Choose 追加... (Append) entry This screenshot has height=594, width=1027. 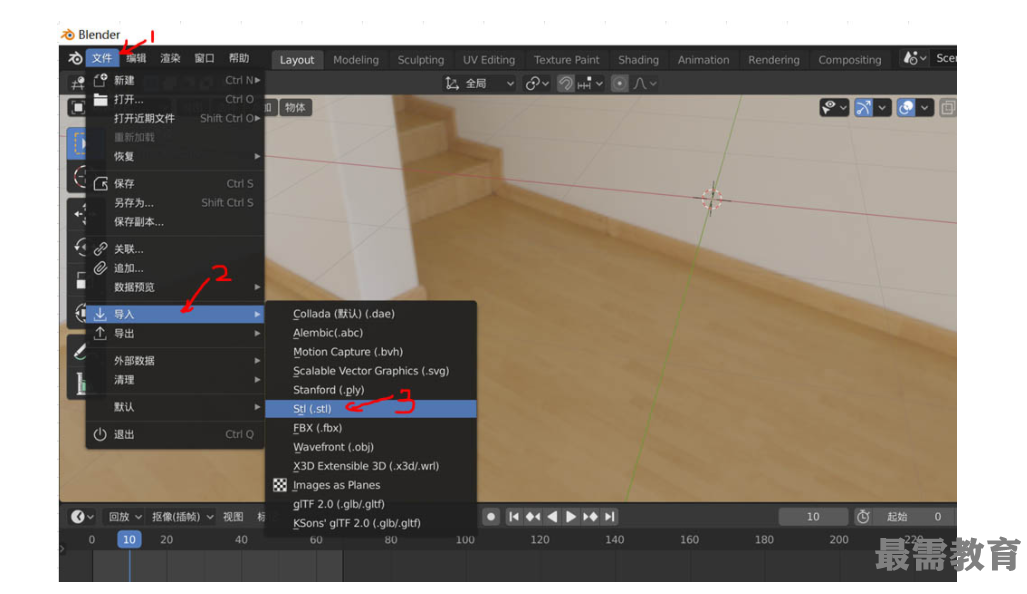click(176, 269)
